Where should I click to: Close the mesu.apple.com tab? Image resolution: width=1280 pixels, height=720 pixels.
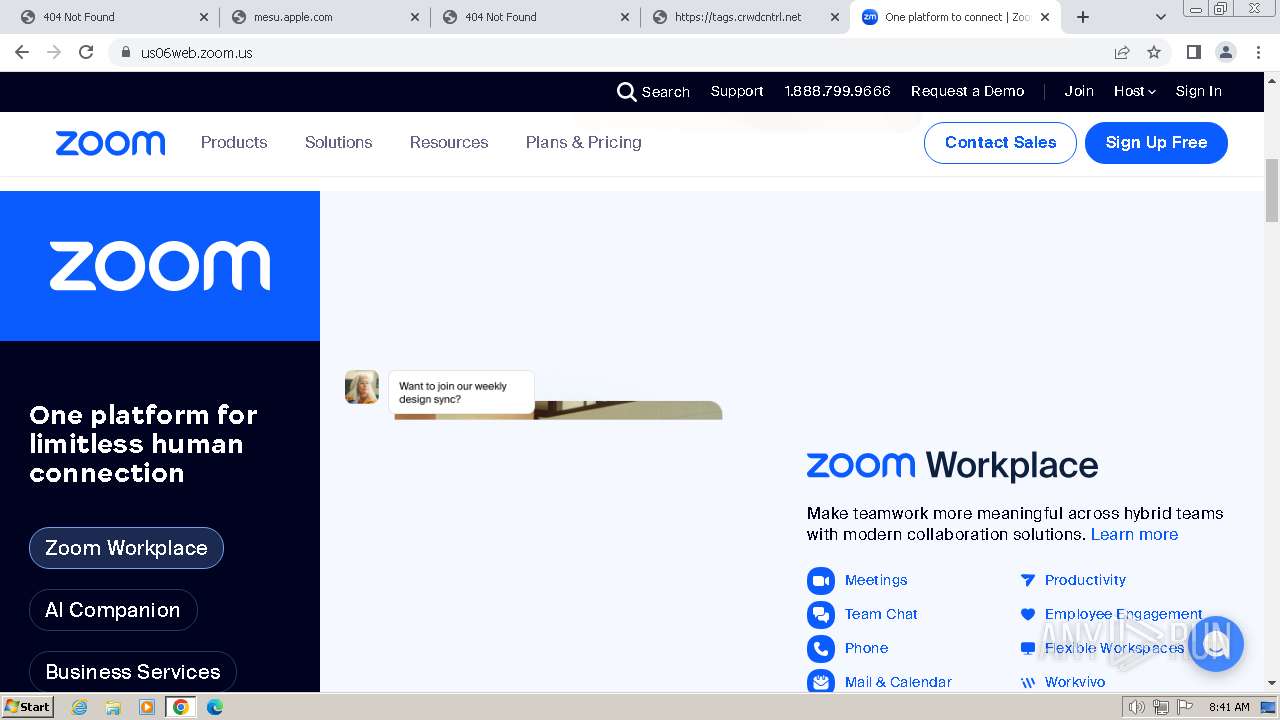click(x=414, y=17)
